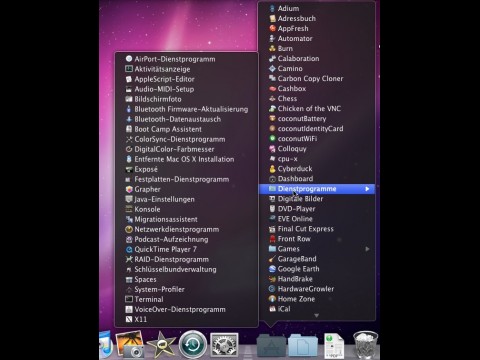The height and width of the screenshot is (360, 480).
Task: Select HardwareGrowler entry
Action: click(317, 289)
